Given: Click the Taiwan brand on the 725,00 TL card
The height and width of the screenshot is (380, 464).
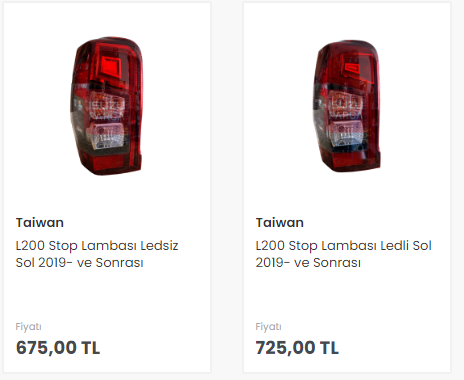Looking at the screenshot, I should (280, 223).
